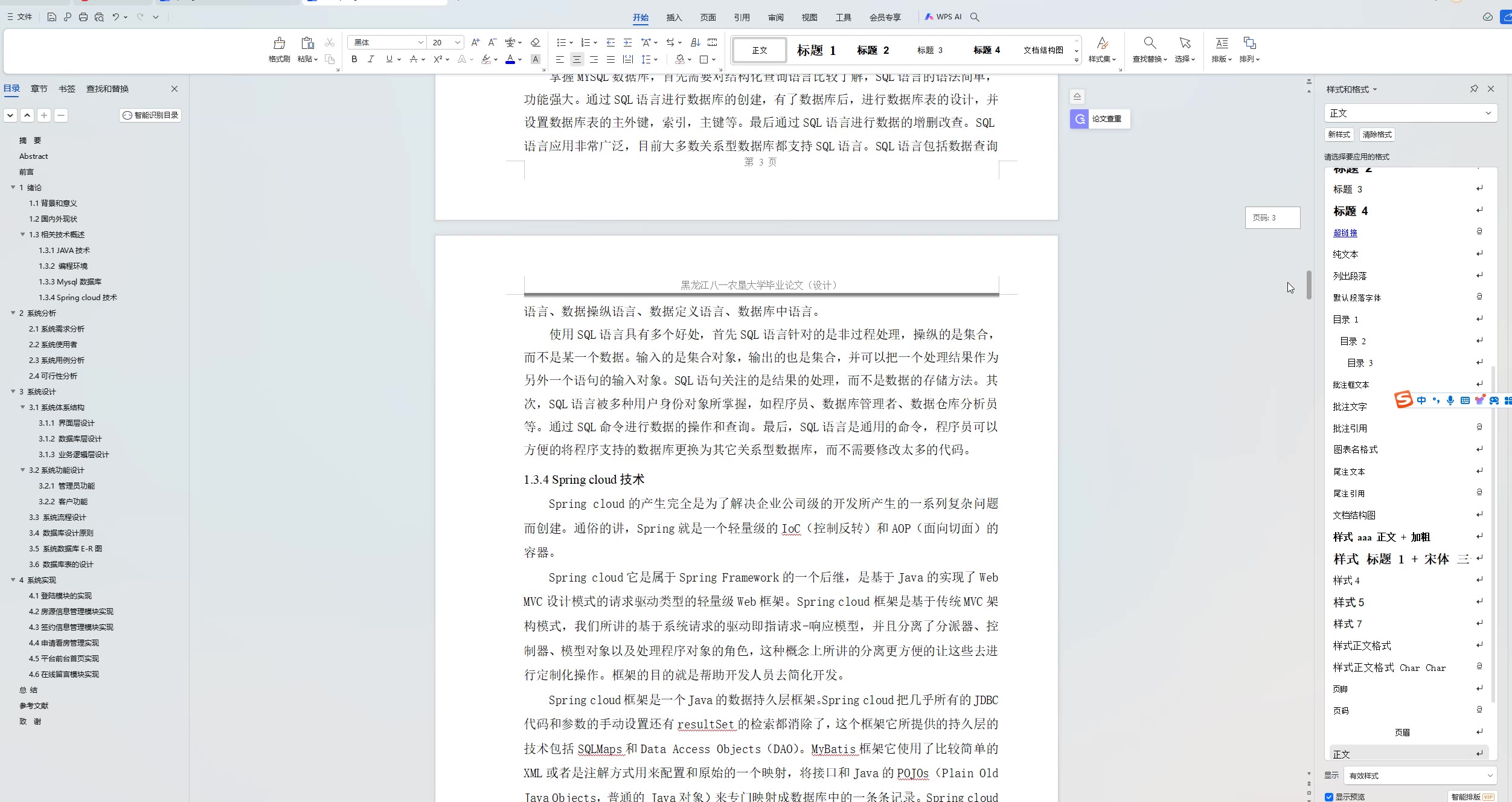1512x802 pixels.
Task: Open the 文件 menu
Action: click(x=20, y=17)
